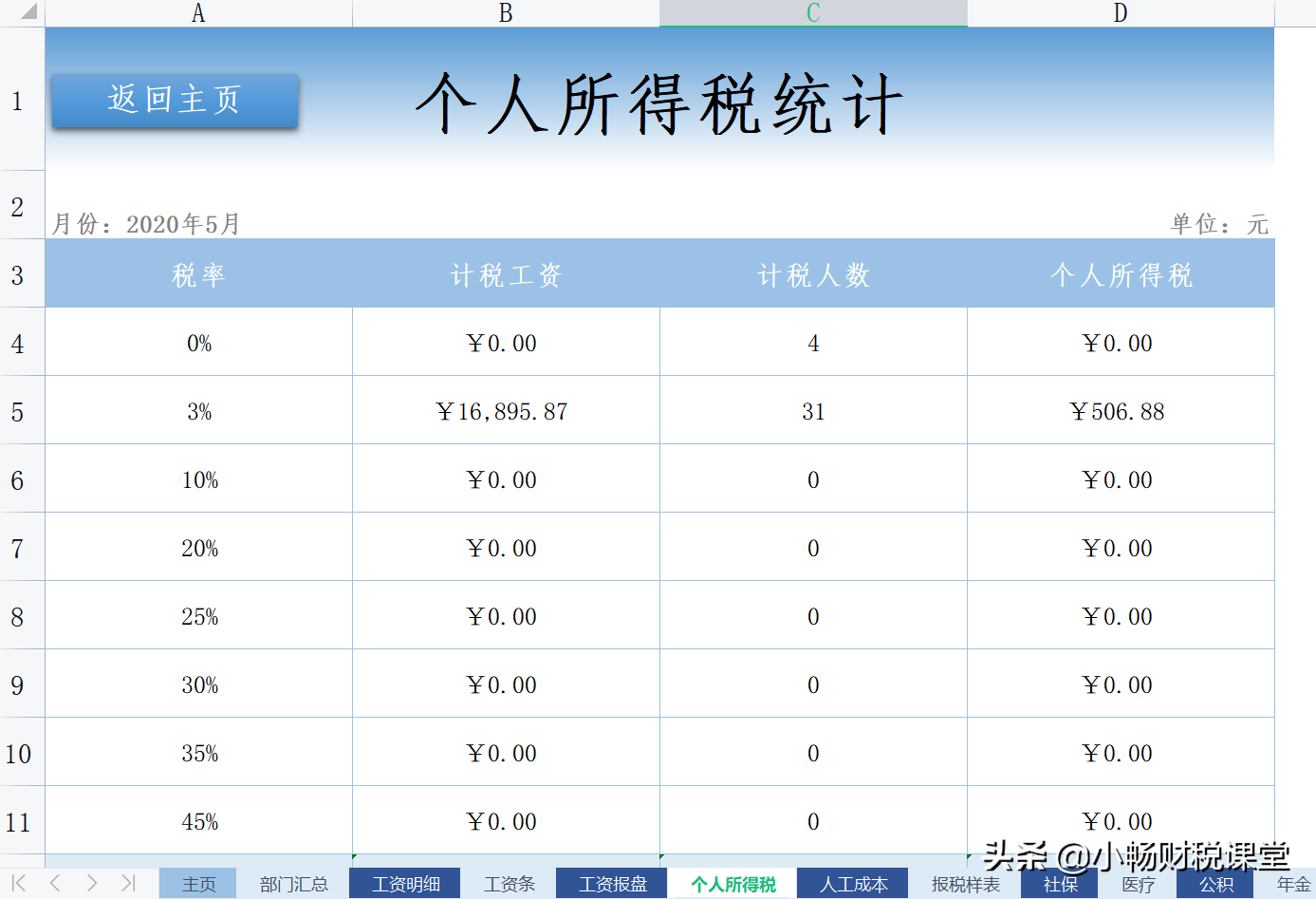Switch to the 人工成本 tab
Image resolution: width=1316 pixels, height=899 pixels.
[x=852, y=884]
